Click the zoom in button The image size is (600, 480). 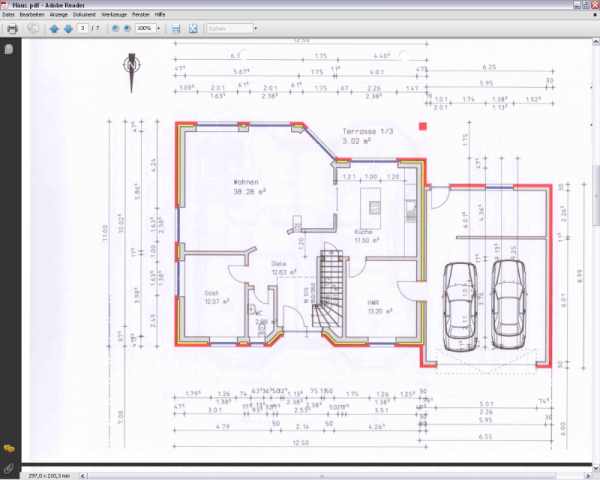127,29
